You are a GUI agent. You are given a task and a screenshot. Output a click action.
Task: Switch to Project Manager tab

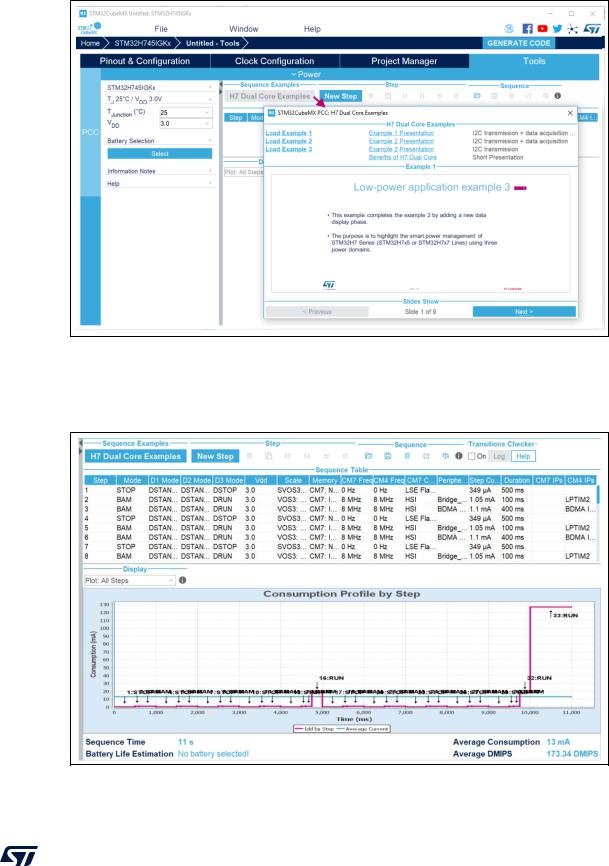click(x=404, y=61)
